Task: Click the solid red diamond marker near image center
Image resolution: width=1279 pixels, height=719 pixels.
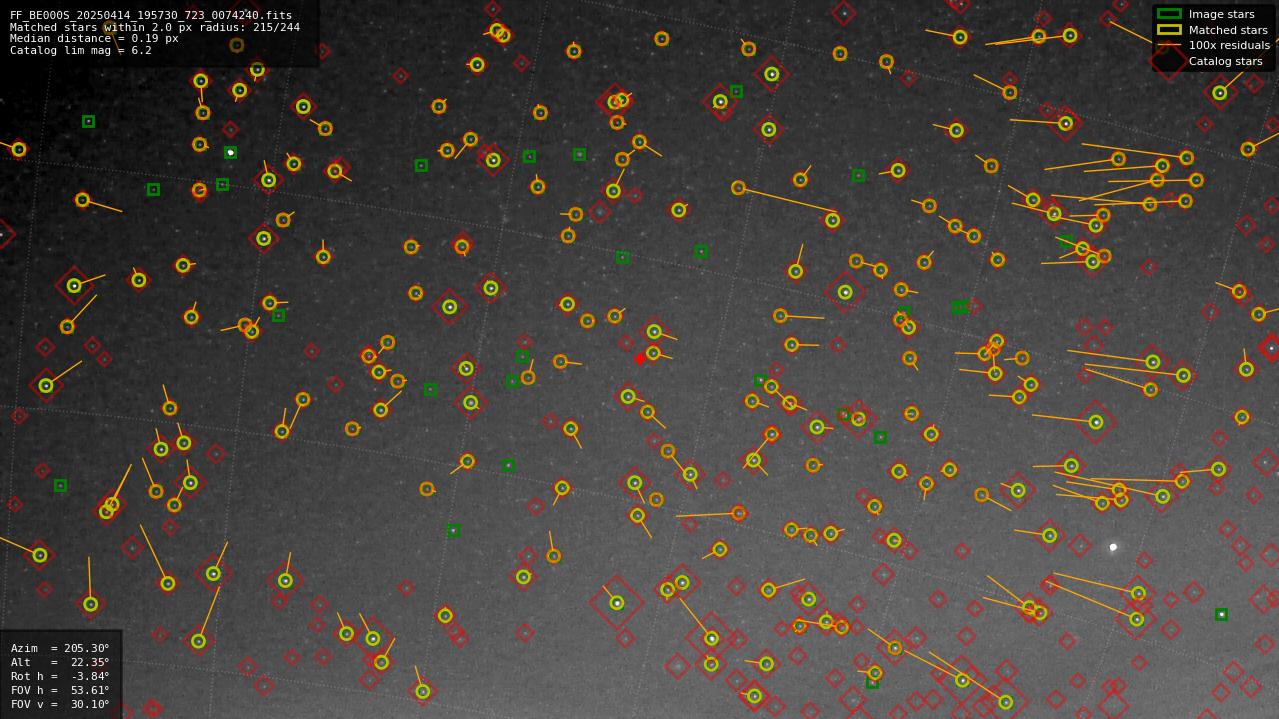Action: [640, 359]
